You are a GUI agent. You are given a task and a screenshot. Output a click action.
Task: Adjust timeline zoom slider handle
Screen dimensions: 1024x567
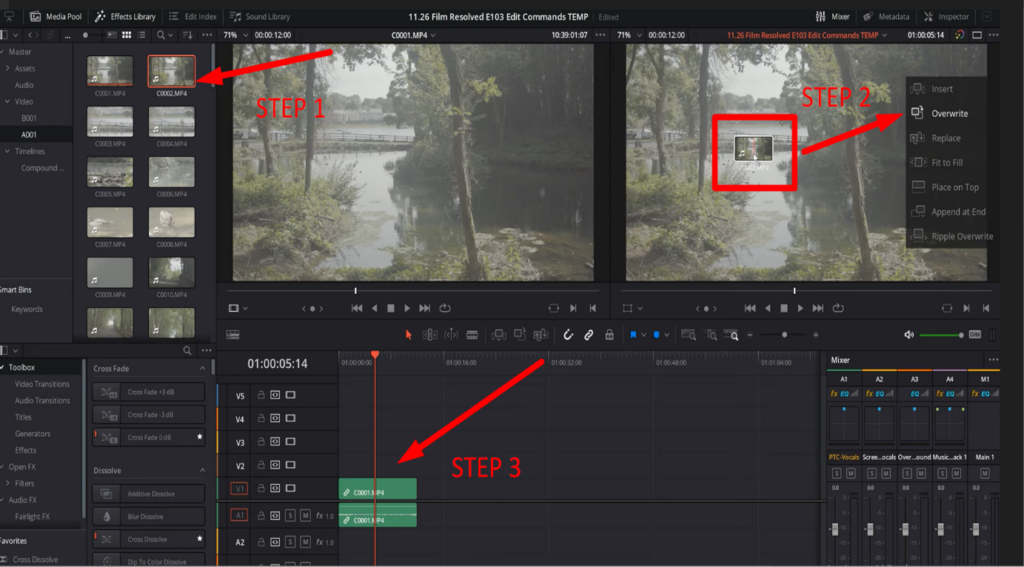(784, 334)
